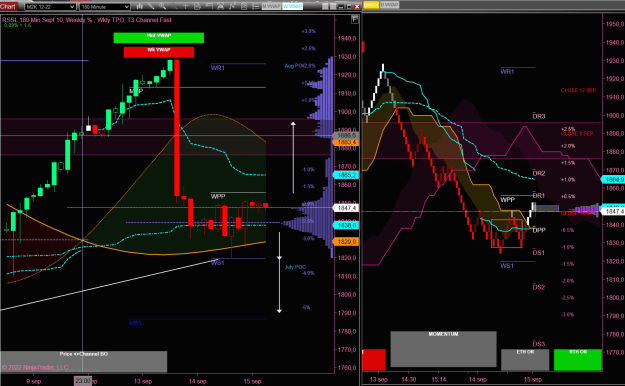Click the DR3 label in right chart
This screenshot has height=386, width=625.
click(x=539, y=116)
